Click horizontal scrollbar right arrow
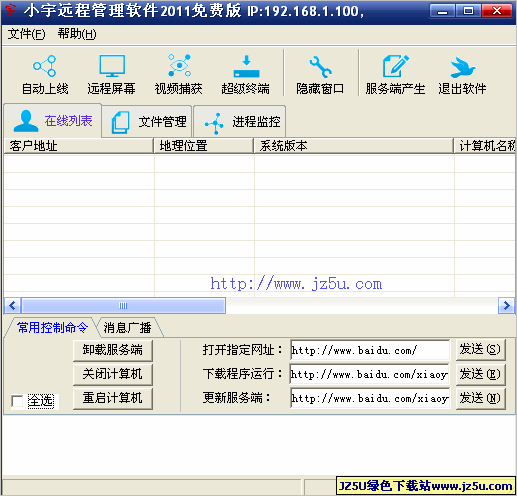The image size is (517, 496). coord(507,305)
